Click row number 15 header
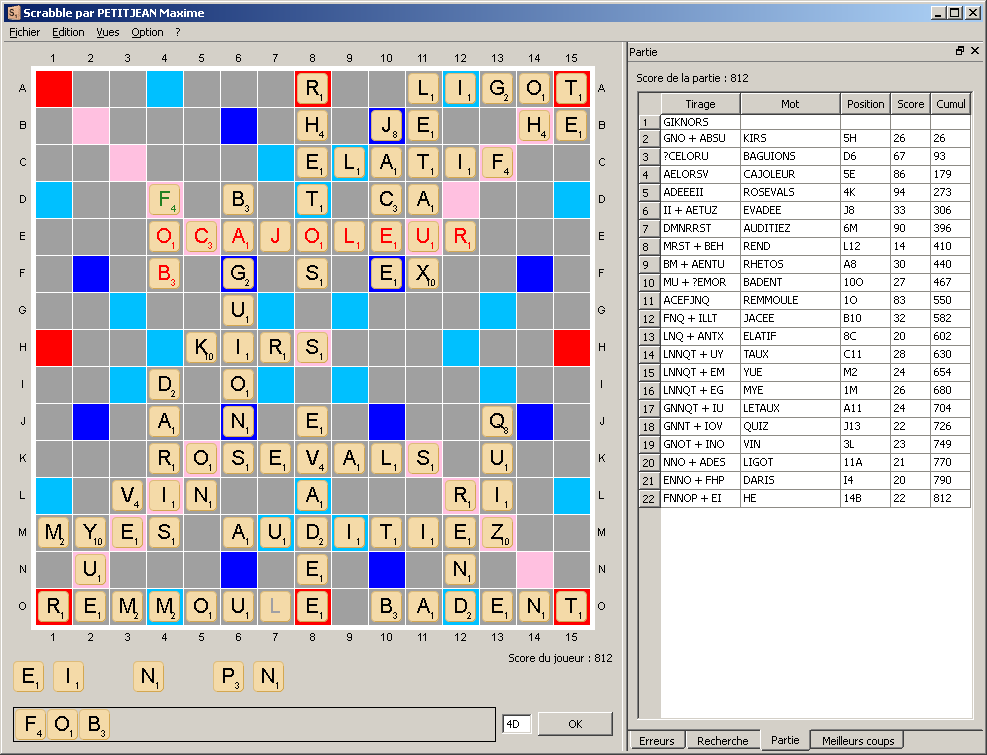The width and height of the screenshot is (987, 755). [x=649, y=372]
